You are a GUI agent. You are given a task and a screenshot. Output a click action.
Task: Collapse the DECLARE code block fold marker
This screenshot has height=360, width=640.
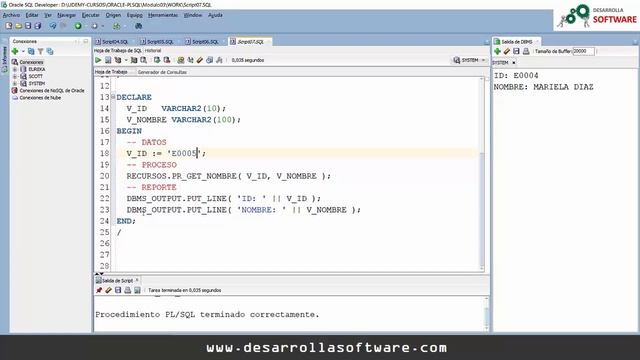(x=113, y=97)
